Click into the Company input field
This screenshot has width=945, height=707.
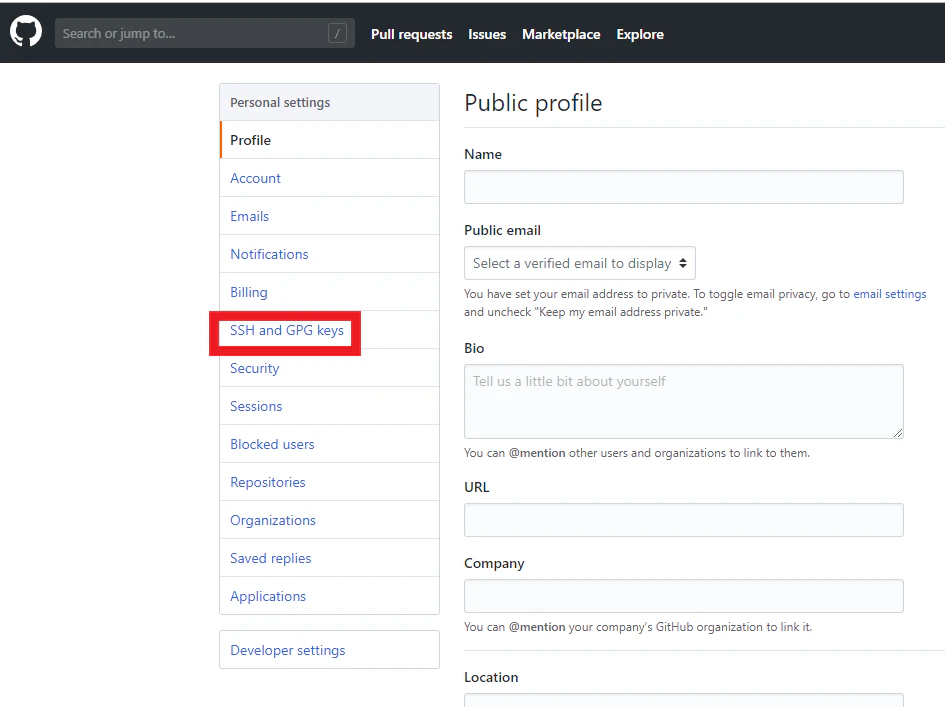click(x=683, y=595)
